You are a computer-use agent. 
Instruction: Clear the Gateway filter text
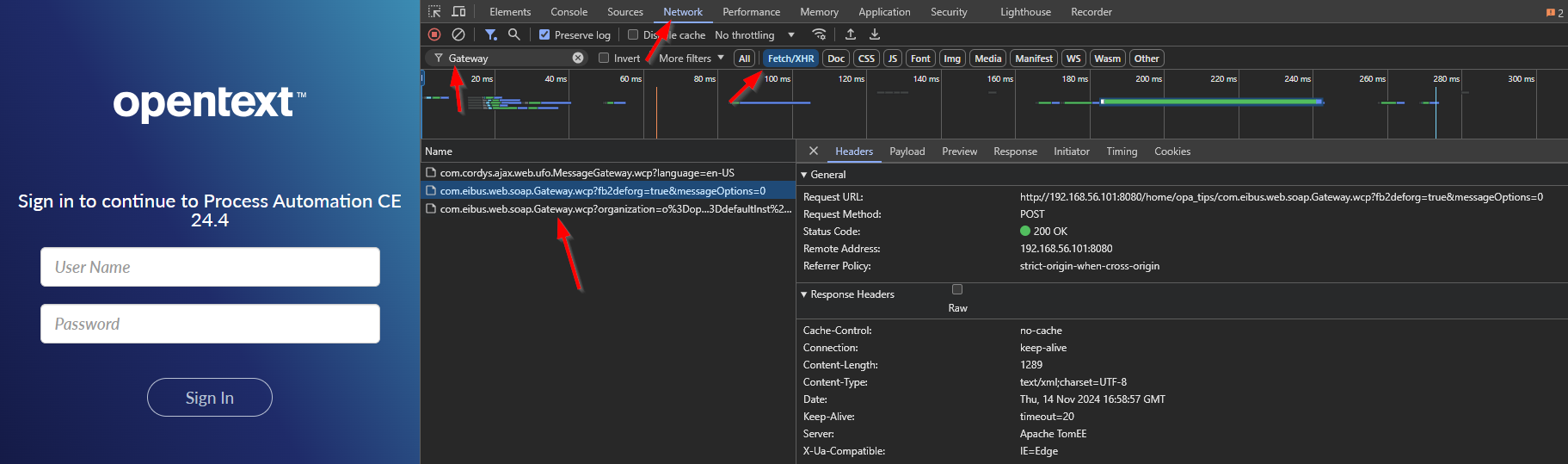point(578,58)
